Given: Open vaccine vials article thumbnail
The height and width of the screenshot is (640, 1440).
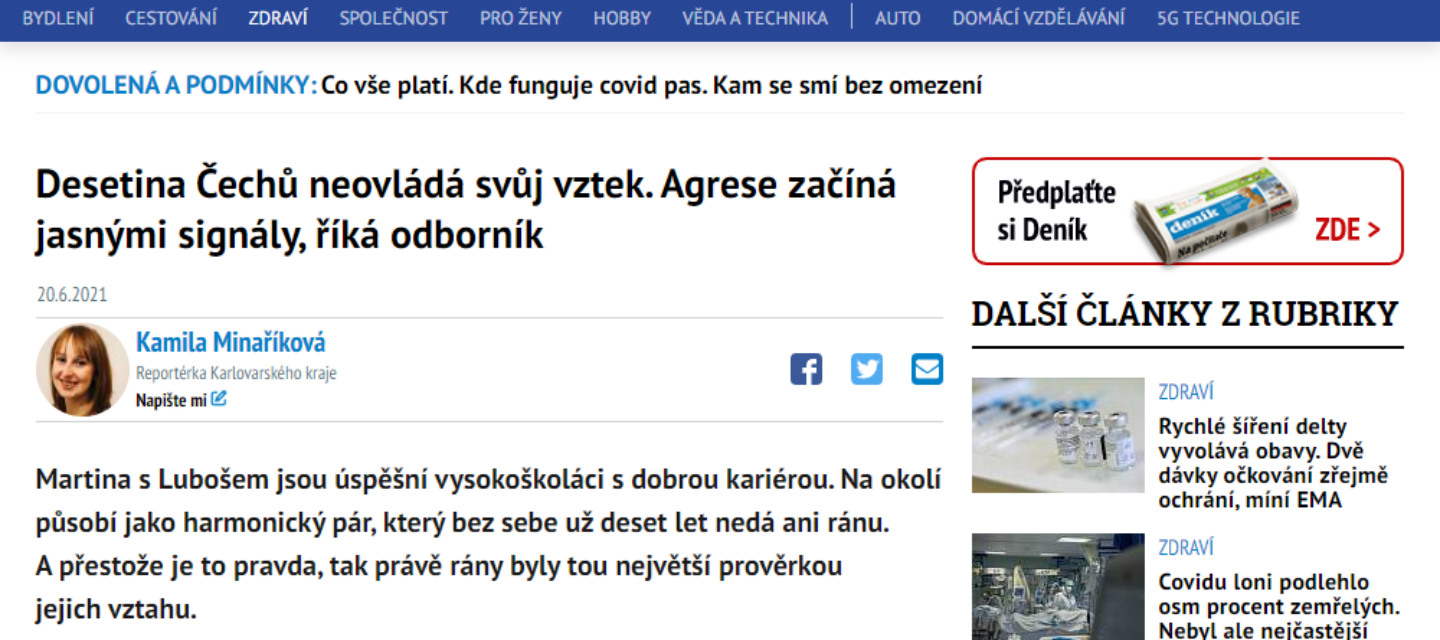Looking at the screenshot, I should click(x=1058, y=435).
